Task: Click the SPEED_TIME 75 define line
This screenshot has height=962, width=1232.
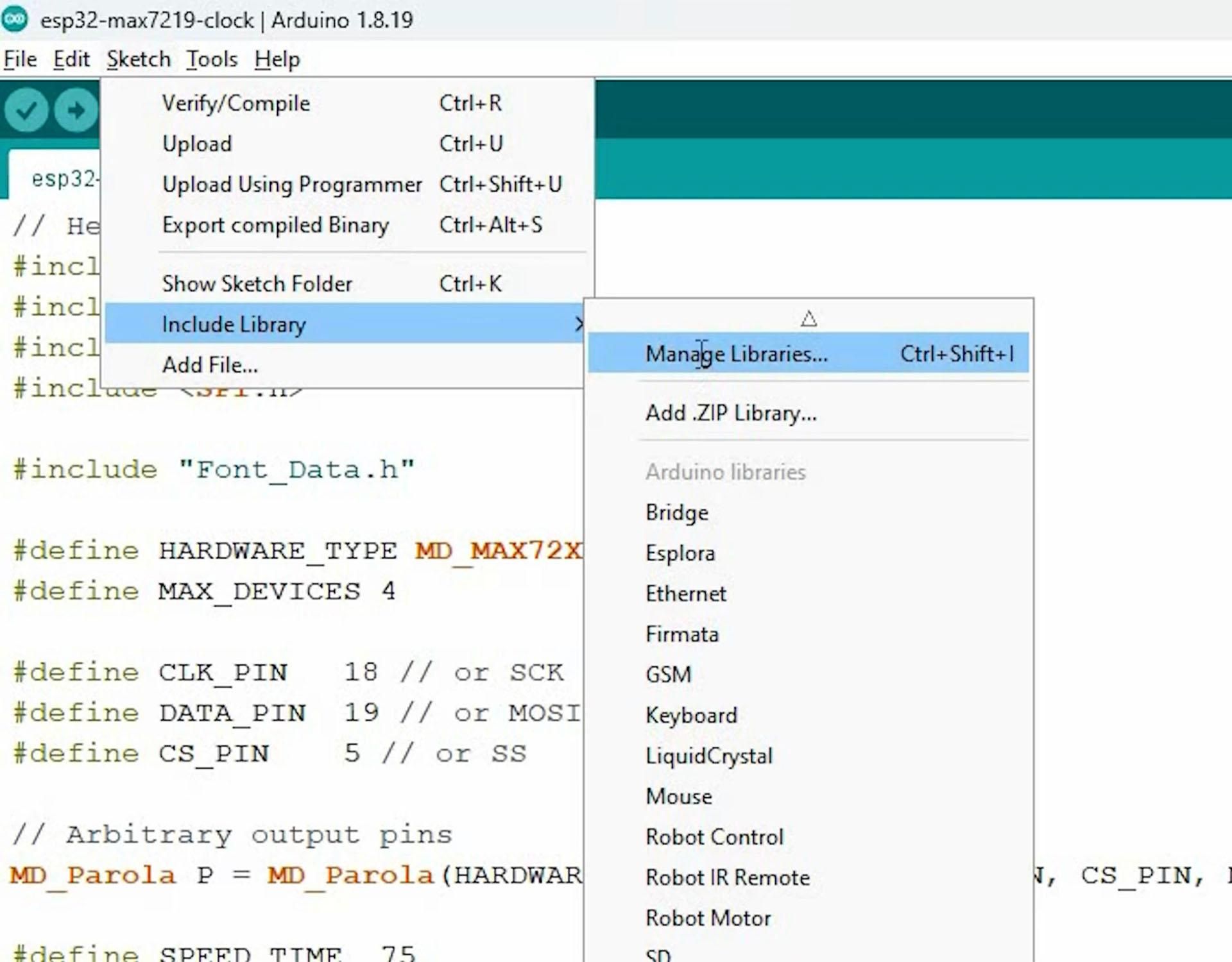Action: point(214,953)
